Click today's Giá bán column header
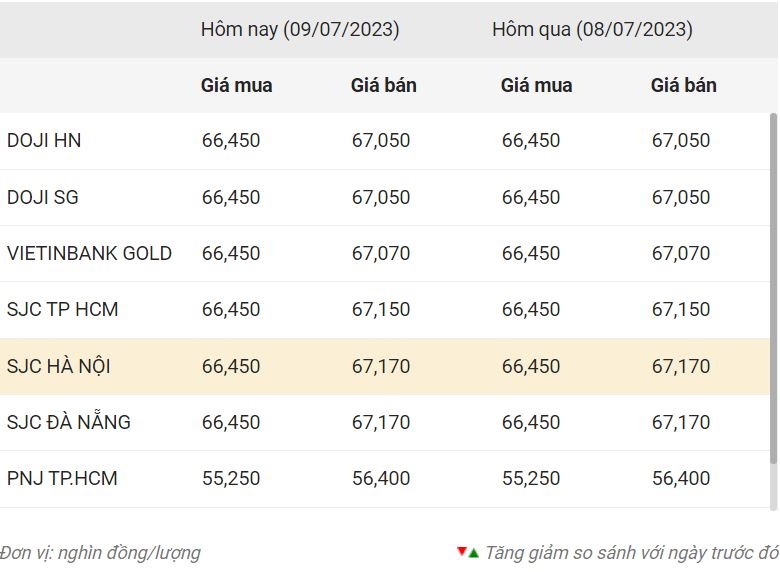The height and width of the screenshot is (572, 780). [x=384, y=86]
